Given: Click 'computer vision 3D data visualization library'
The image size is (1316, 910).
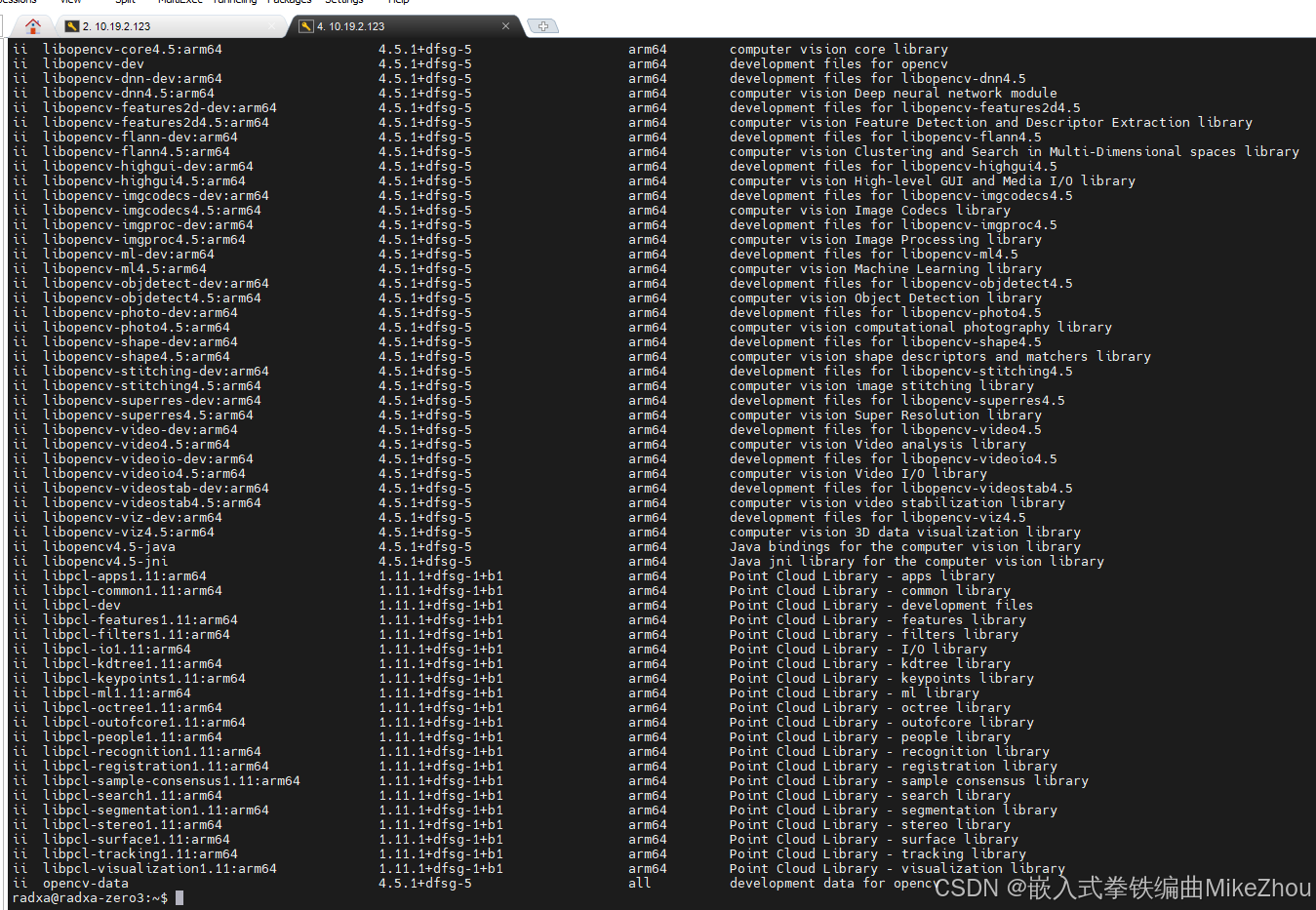Looking at the screenshot, I should click(x=905, y=532).
